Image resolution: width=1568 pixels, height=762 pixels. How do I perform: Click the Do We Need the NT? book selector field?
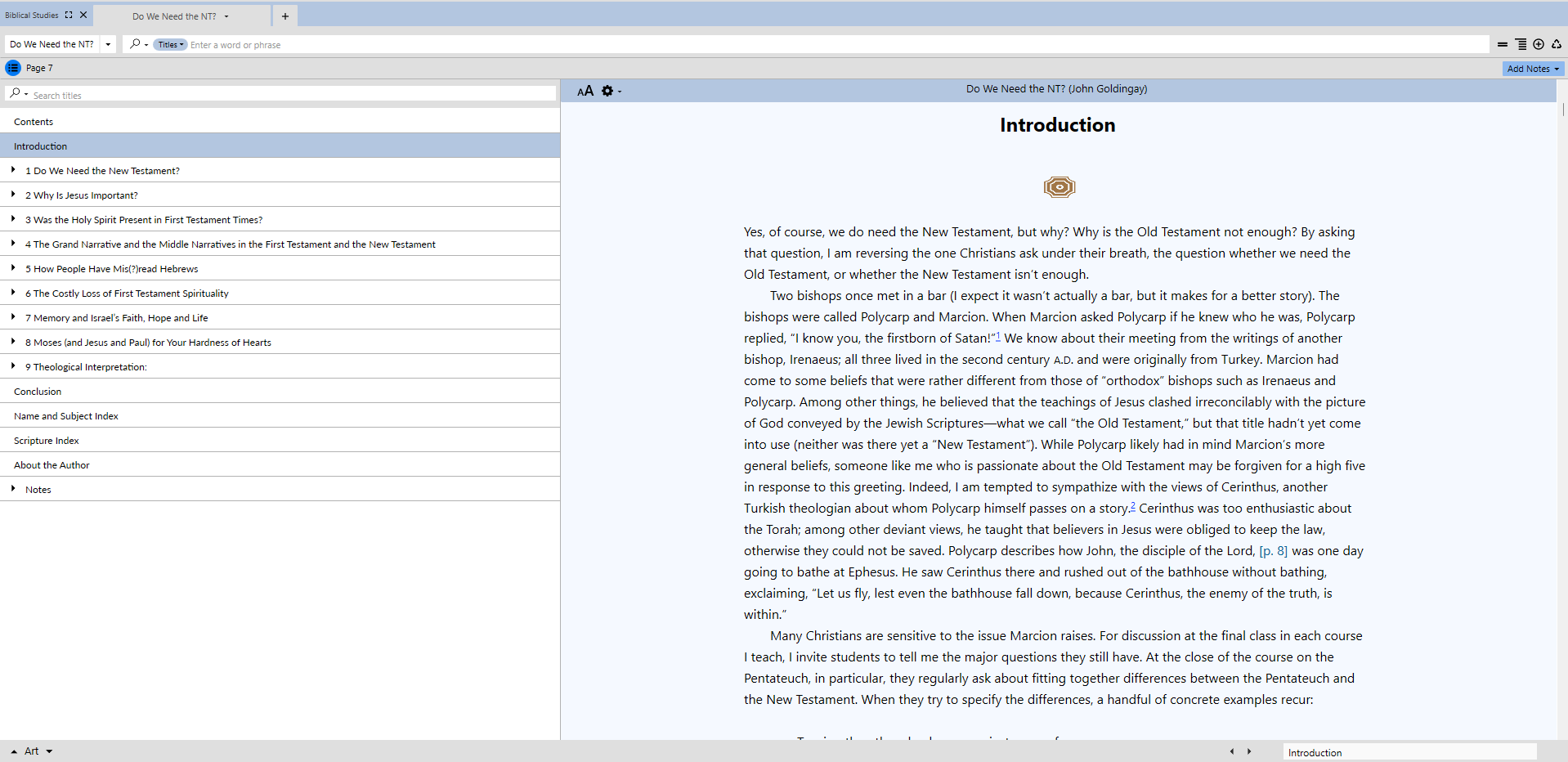click(52, 44)
